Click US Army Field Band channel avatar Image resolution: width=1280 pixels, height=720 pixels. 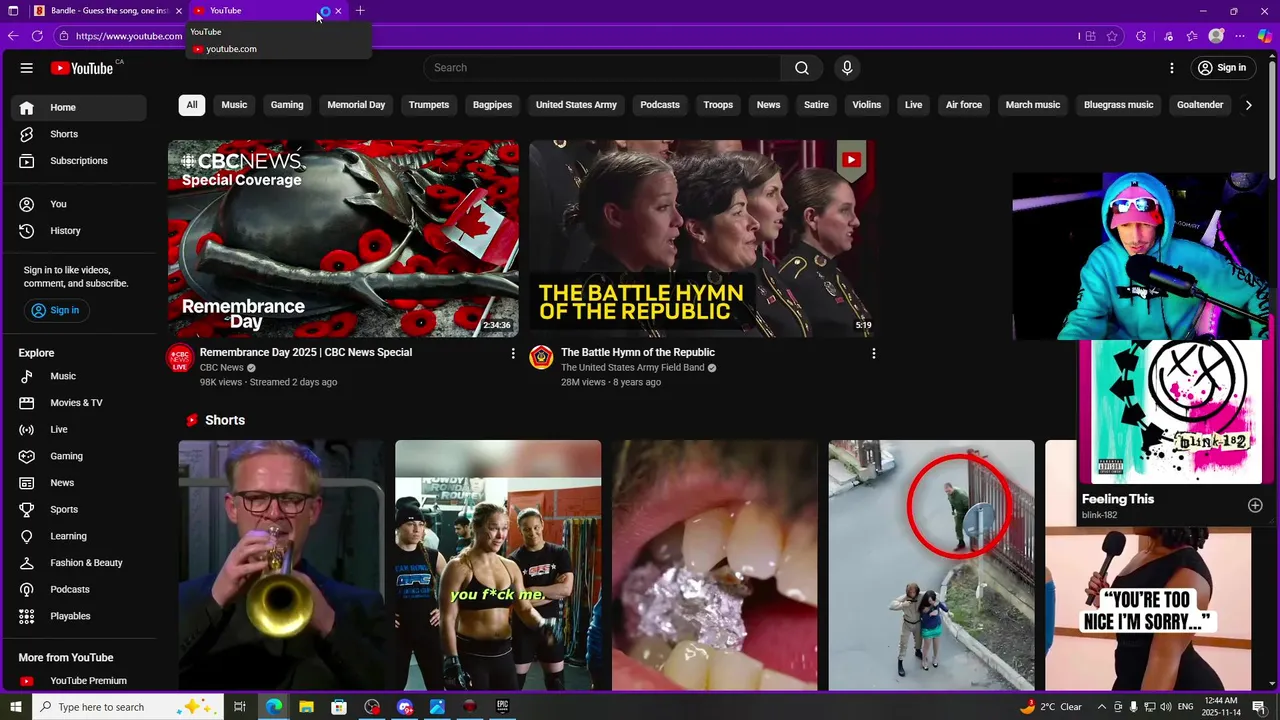click(x=541, y=358)
